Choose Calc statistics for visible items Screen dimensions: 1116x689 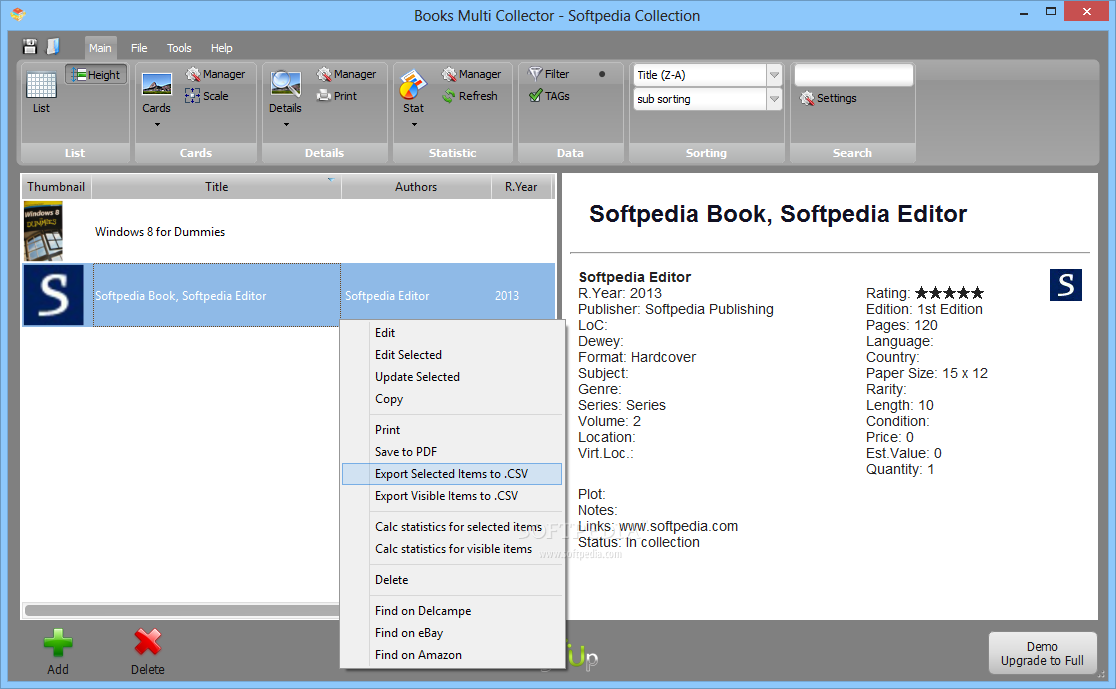(452, 548)
